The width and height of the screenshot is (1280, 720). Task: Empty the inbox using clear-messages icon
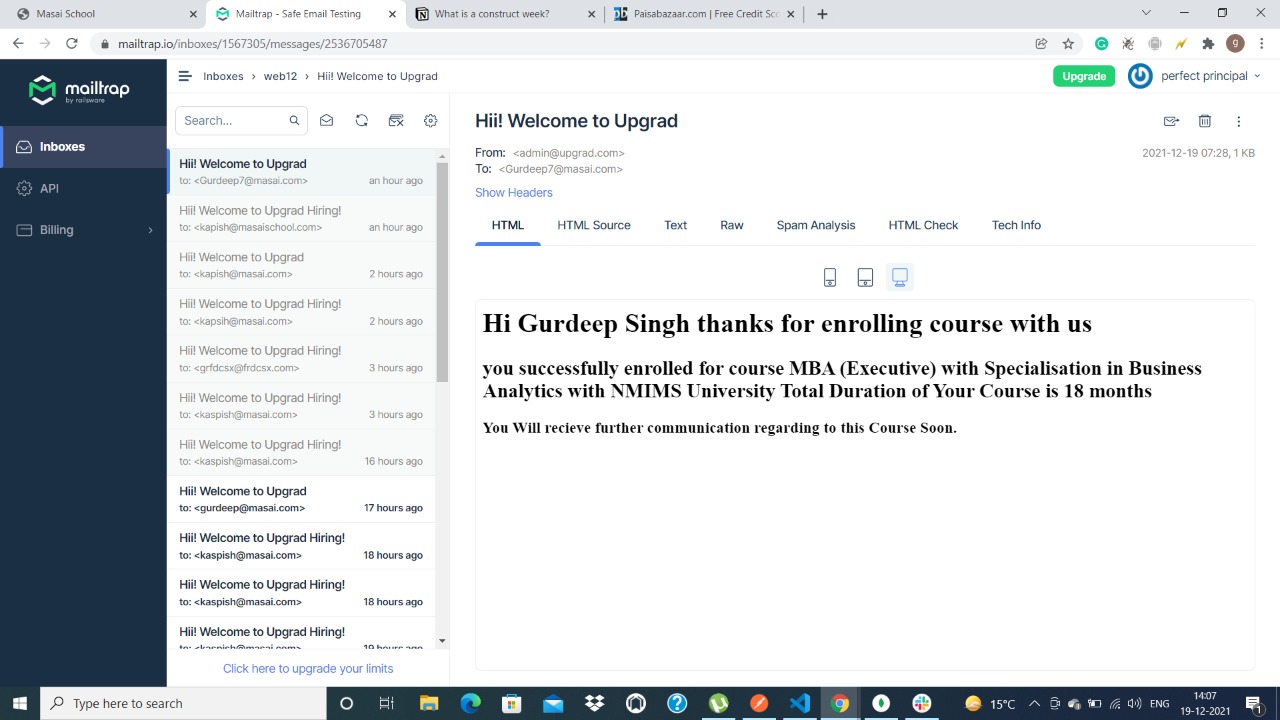pyautogui.click(x=396, y=120)
